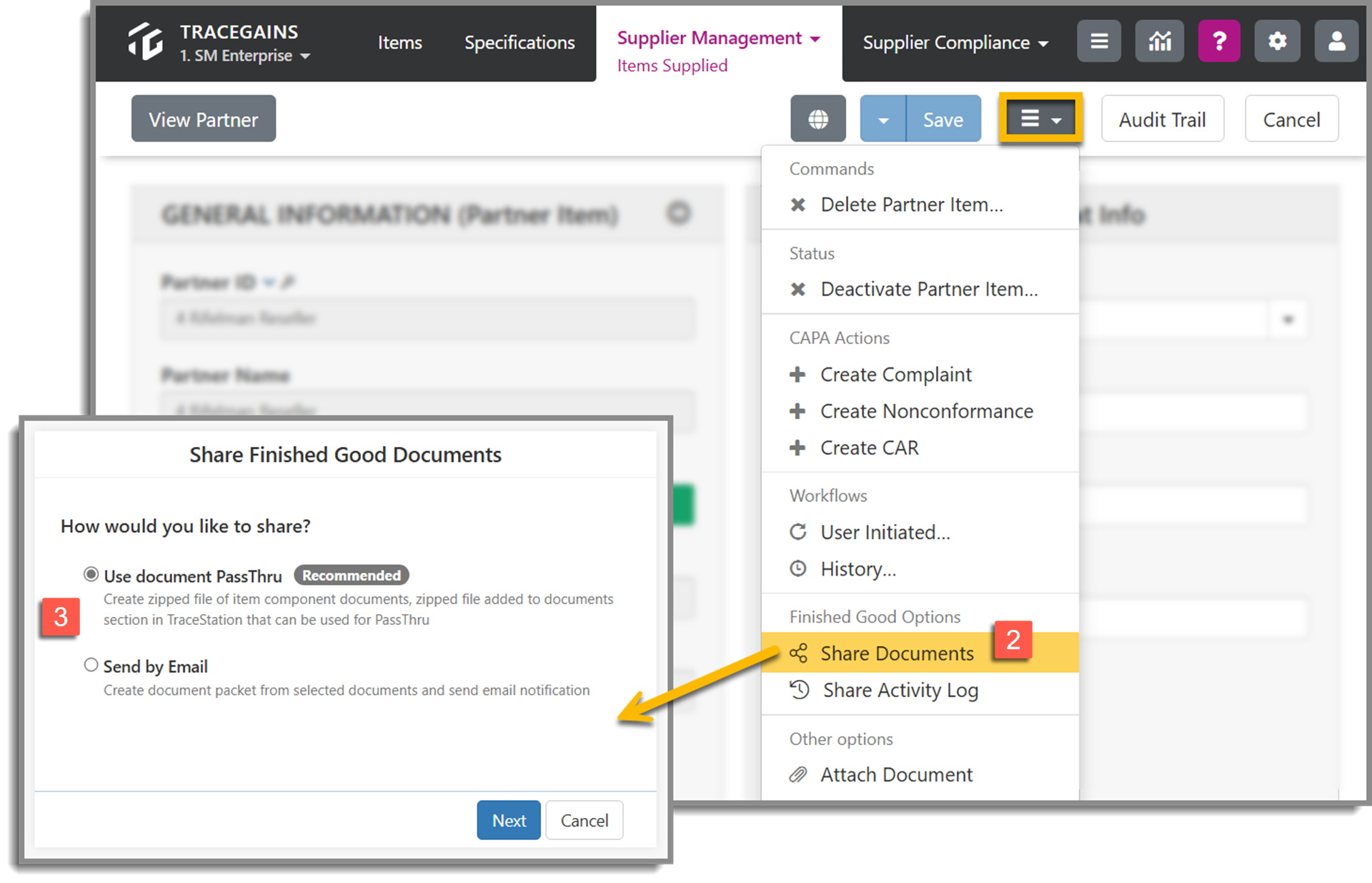Click the X icon beside Deactivate Partner Item
Image resolution: width=1372 pixels, height=883 pixels.
[x=798, y=289]
